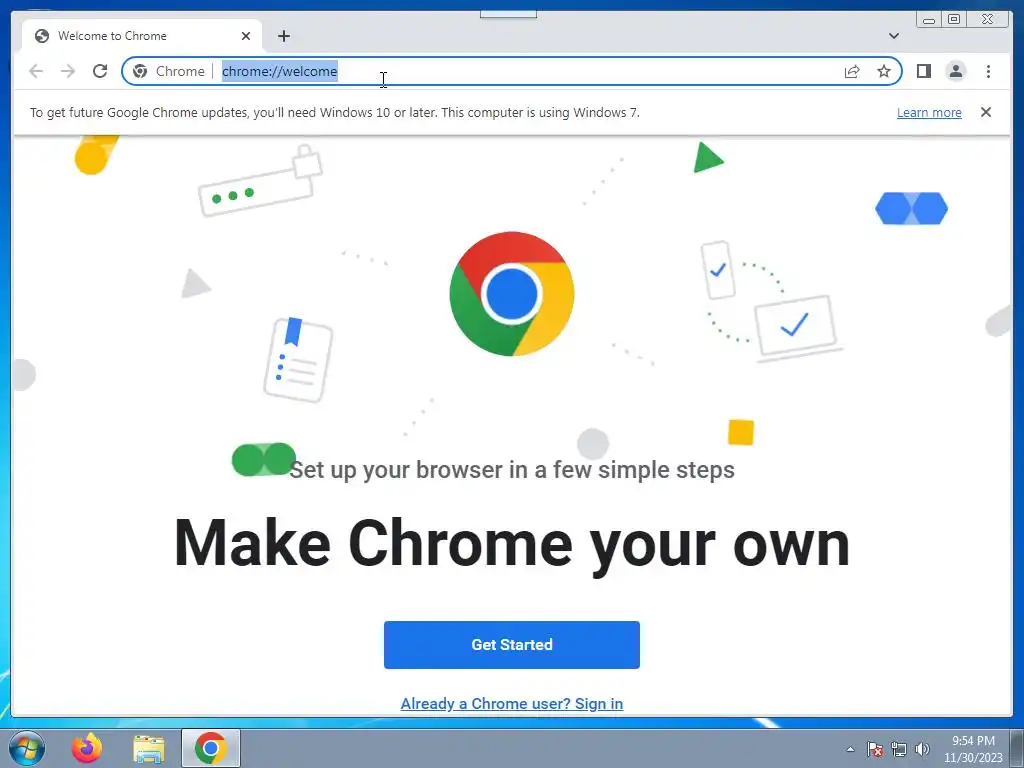
Task: Click the Chrome label in the address bar
Action: (x=180, y=71)
